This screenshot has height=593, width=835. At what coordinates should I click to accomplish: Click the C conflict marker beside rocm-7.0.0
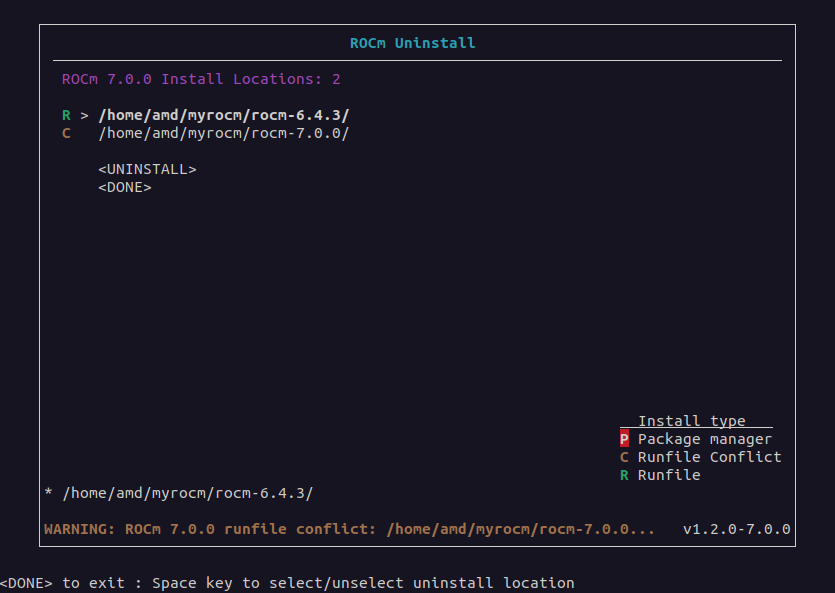[66, 134]
